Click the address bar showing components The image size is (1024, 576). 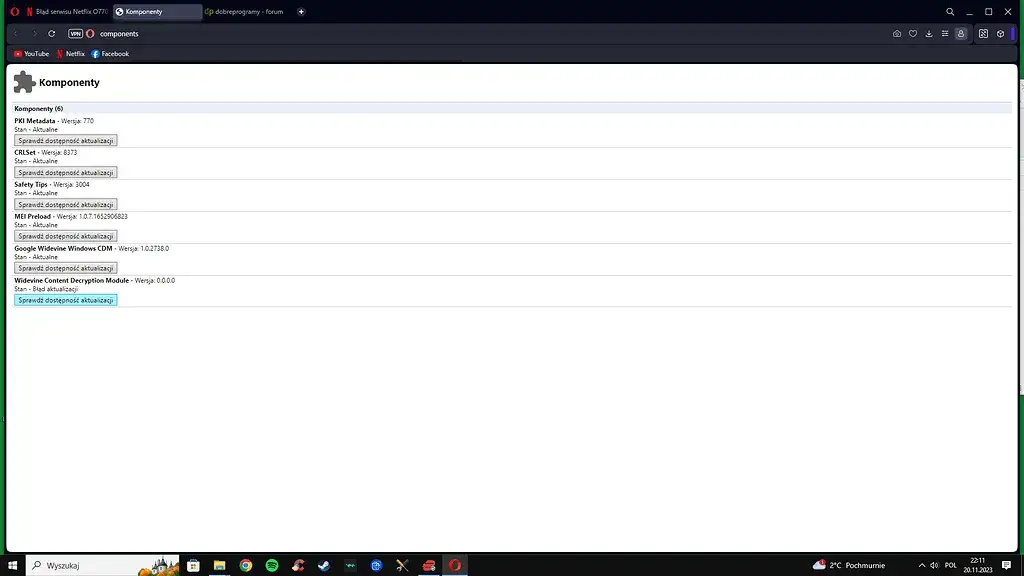pyautogui.click(x=490, y=33)
